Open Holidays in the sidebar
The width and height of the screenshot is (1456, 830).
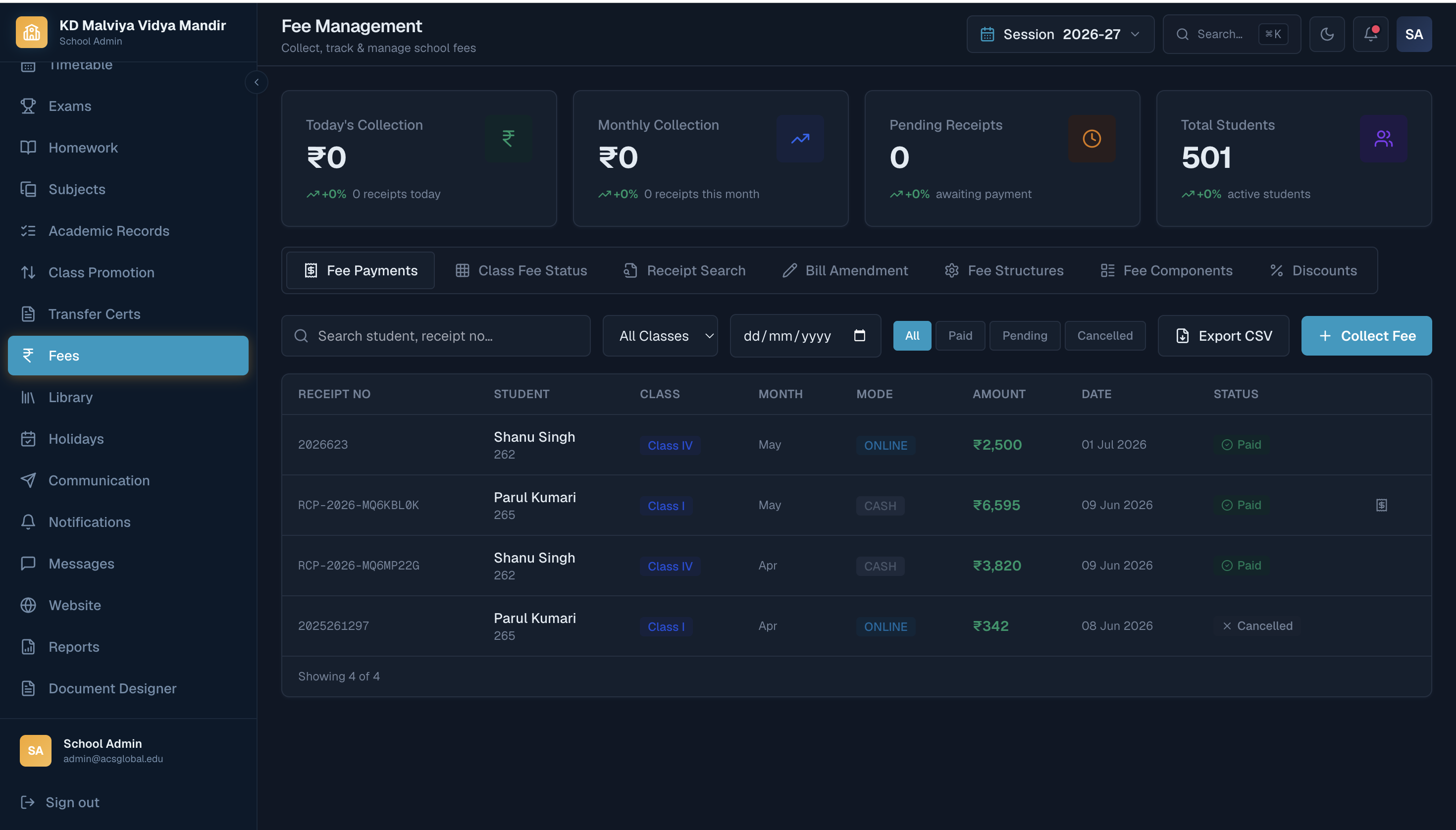pos(128,439)
